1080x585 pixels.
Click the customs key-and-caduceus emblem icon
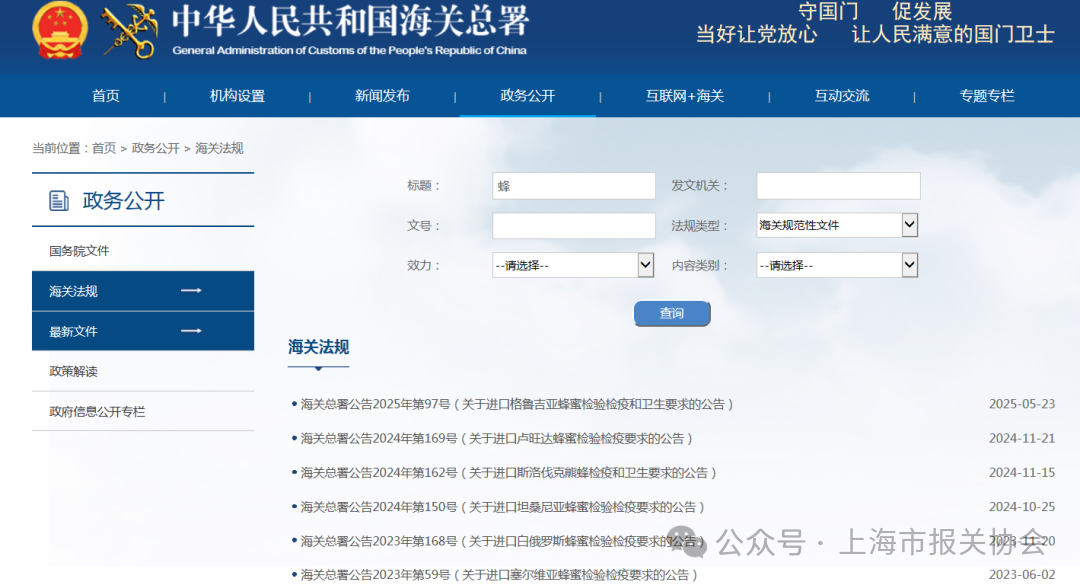pyautogui.click(x=130, y=30)
